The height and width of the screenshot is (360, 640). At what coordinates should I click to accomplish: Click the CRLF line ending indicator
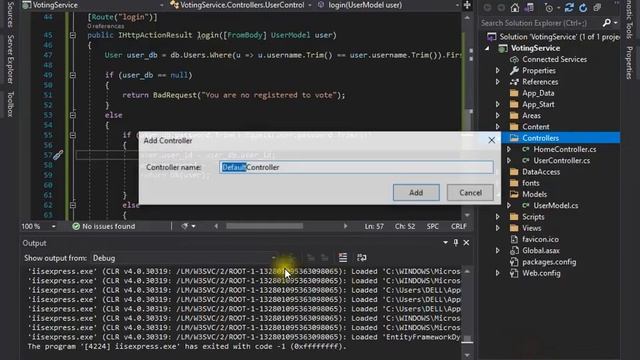pos(459,226)
